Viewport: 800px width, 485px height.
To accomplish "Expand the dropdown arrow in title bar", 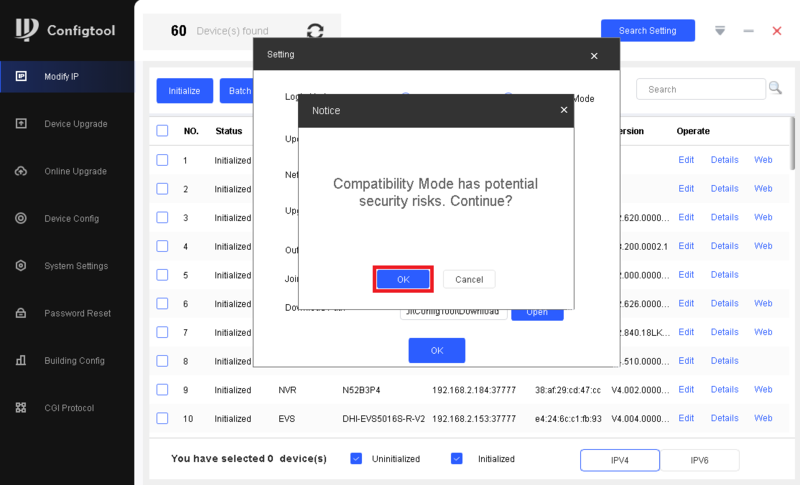I will 720,31.
